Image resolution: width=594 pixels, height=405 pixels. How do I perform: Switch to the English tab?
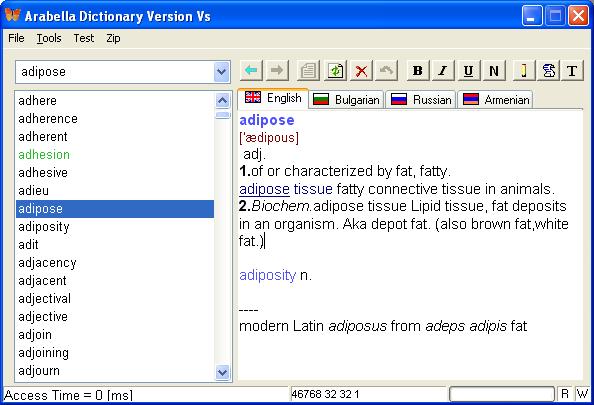click(x=273, y=99)
